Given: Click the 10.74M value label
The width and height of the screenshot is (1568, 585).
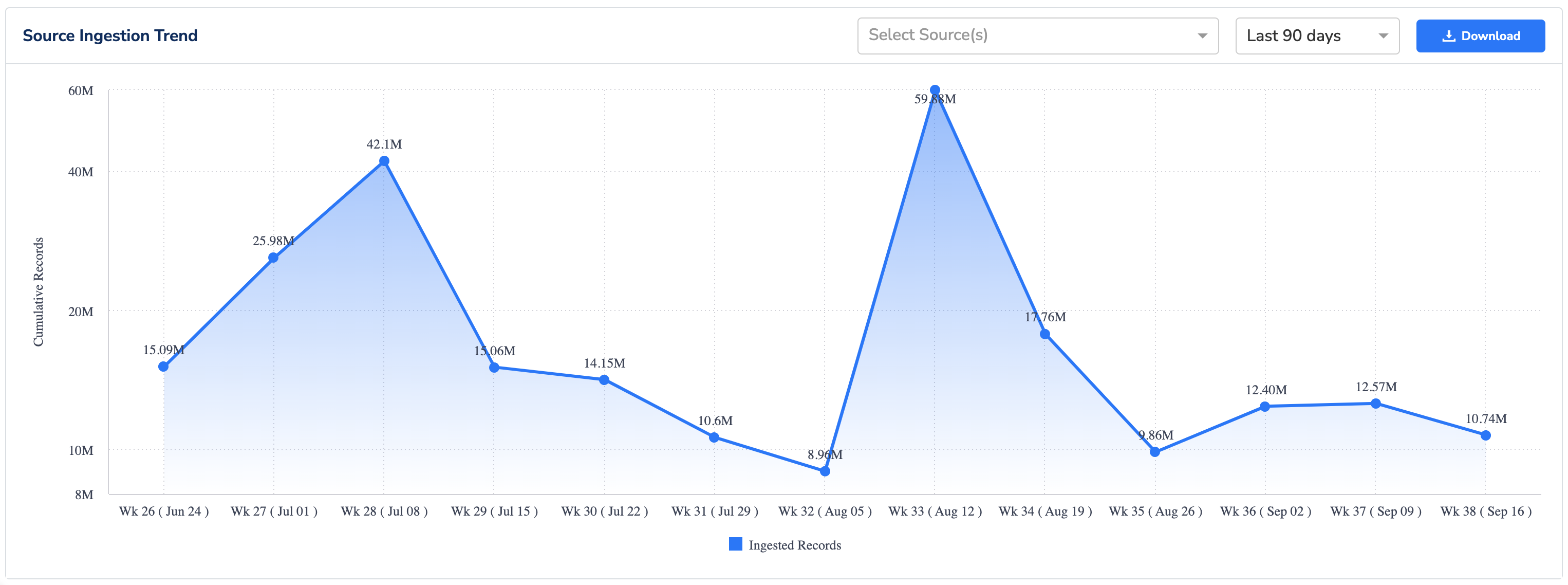Looking at the screenshot, I should [1486, 419].
